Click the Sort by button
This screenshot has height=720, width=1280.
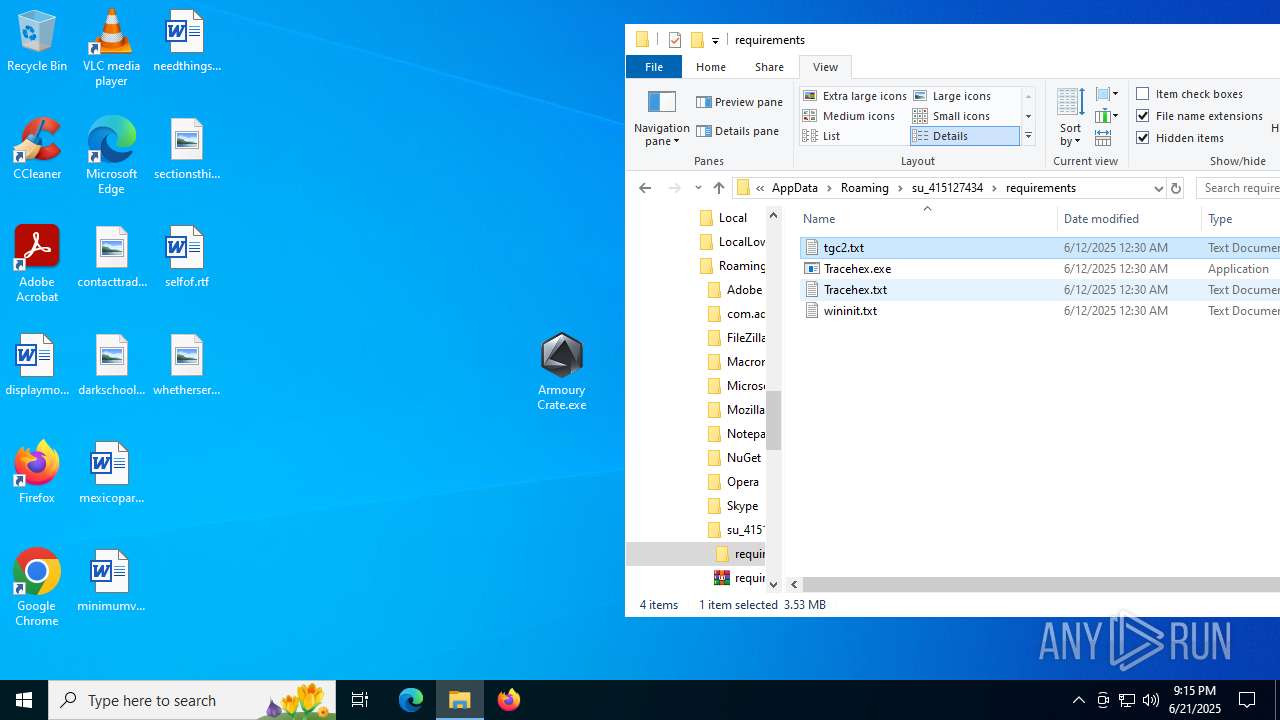click(x=1070, y=116)
